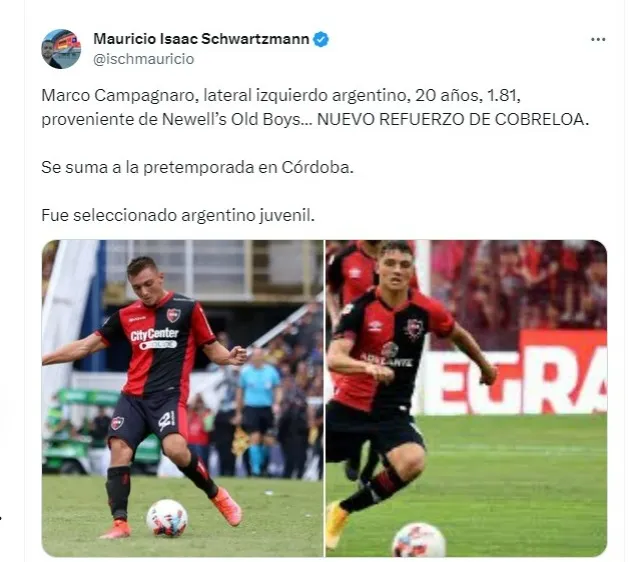Click the referee in light blue shirt
This screenshot has width=638, height=562.
coord(257,411)
